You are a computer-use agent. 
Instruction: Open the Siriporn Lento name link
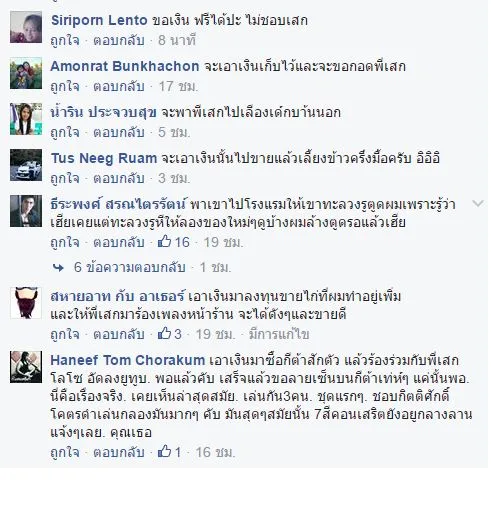click(99, 20)
